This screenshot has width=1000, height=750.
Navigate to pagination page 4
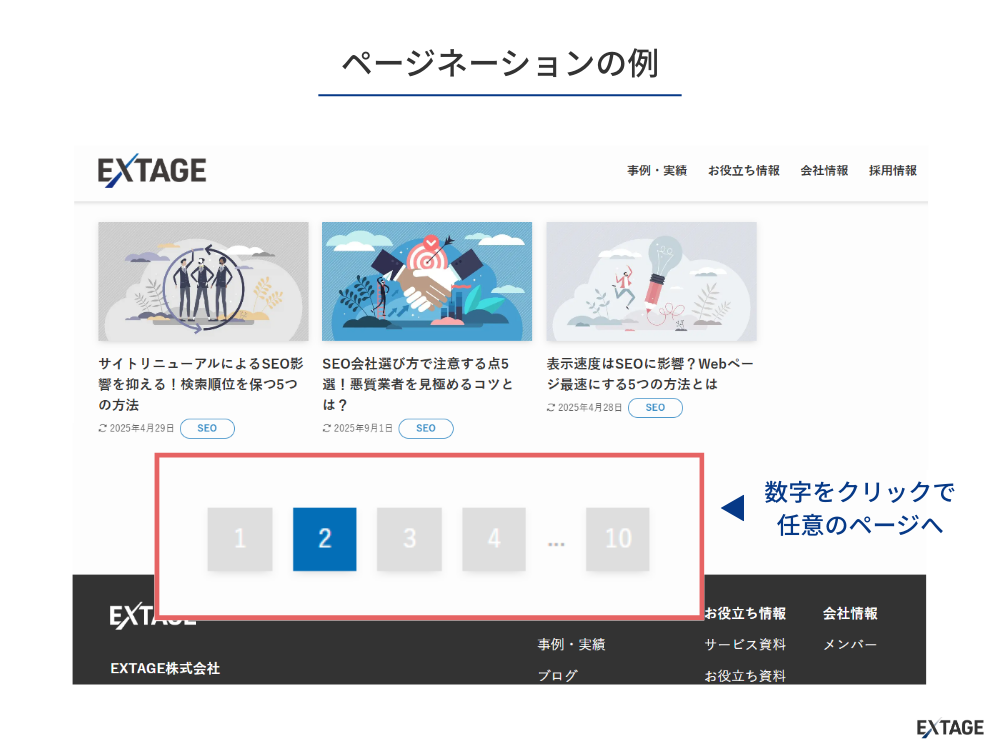(494, 539)
